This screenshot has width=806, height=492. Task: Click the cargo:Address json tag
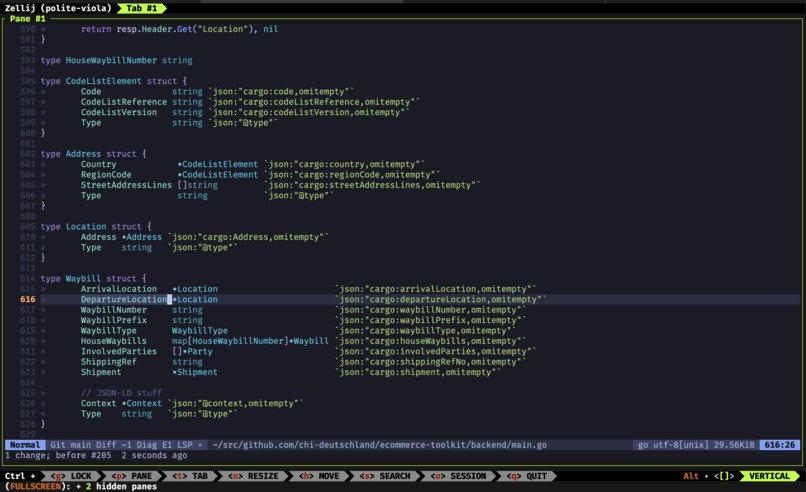pyautogui.click(x=248, y=236)
